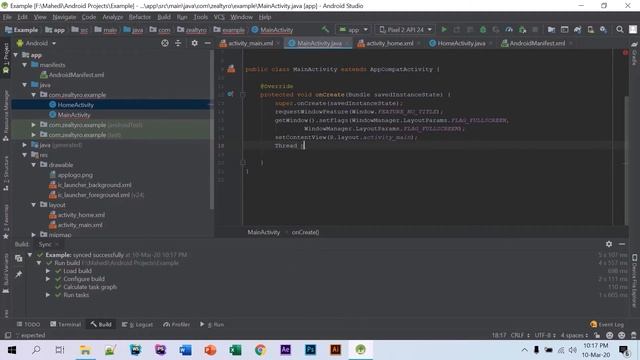Sync project with Gradle files icon
The width and height of the screenshot is (640, 360).
coord(577,29)
